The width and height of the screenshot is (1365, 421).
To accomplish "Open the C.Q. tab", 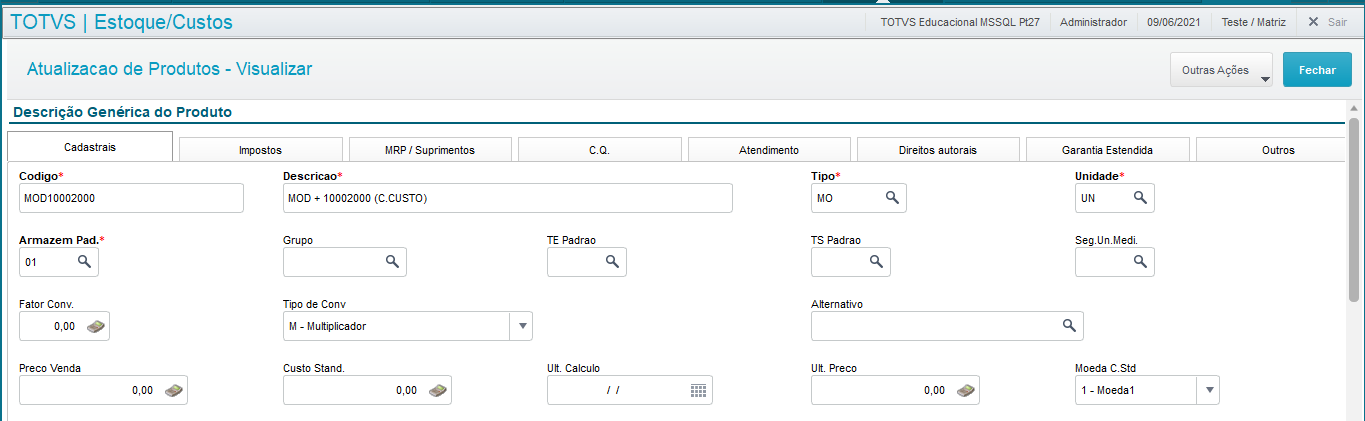I will pyautogui.click(x=599, y=150).
